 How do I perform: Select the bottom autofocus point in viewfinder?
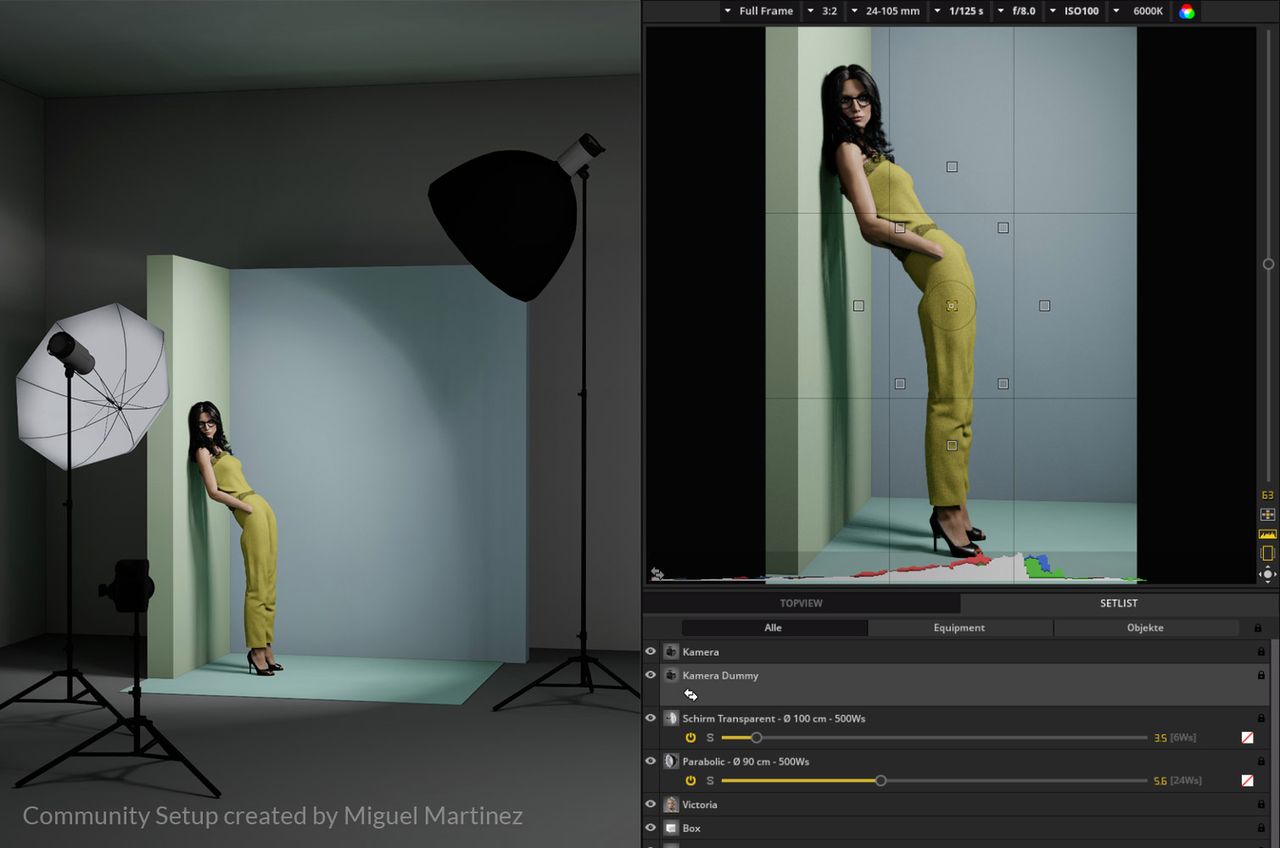click(x=952, y=446)
